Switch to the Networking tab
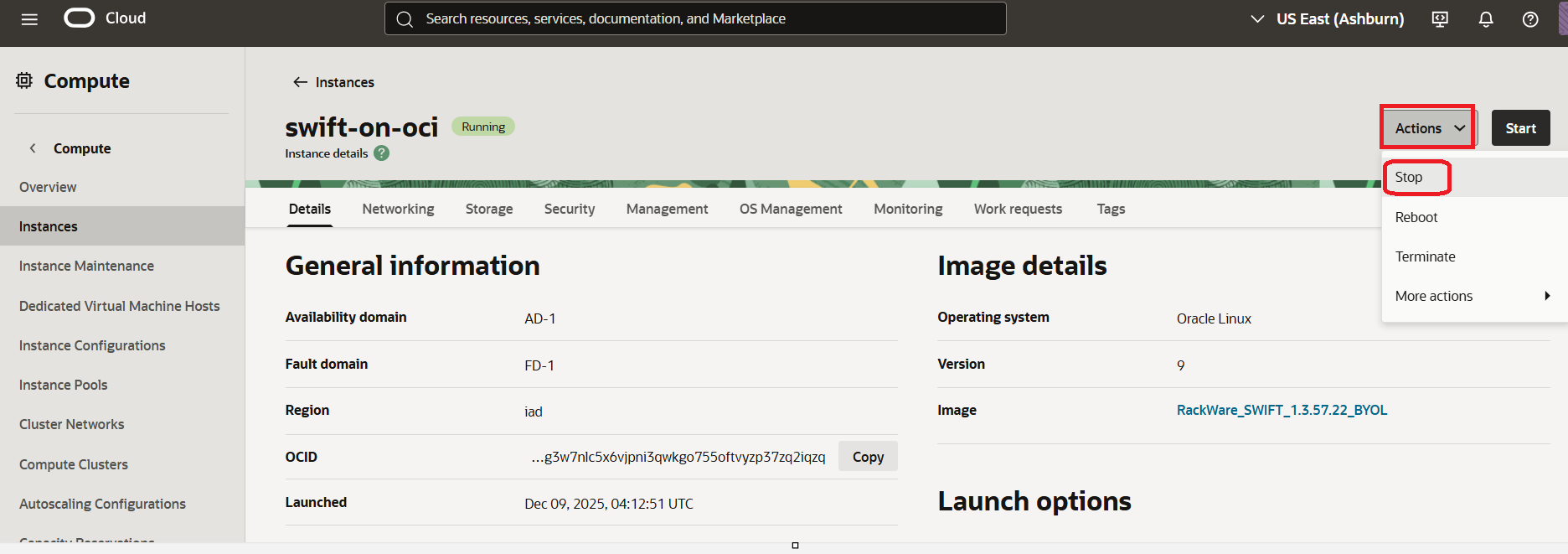Image resolution: width=1568 pixels, height=554 pixels. (398, 209)
